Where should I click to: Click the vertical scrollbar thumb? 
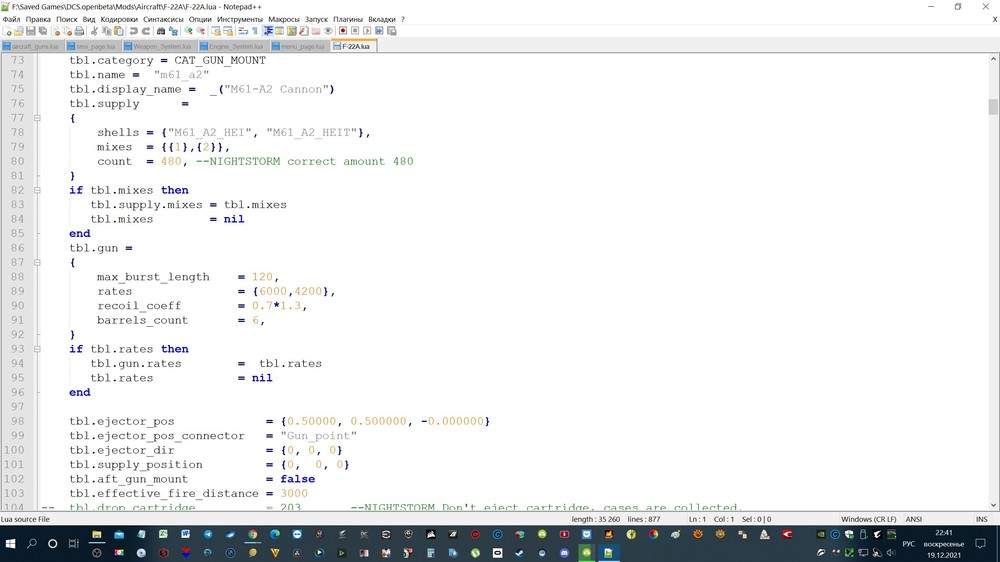[993, 107]
